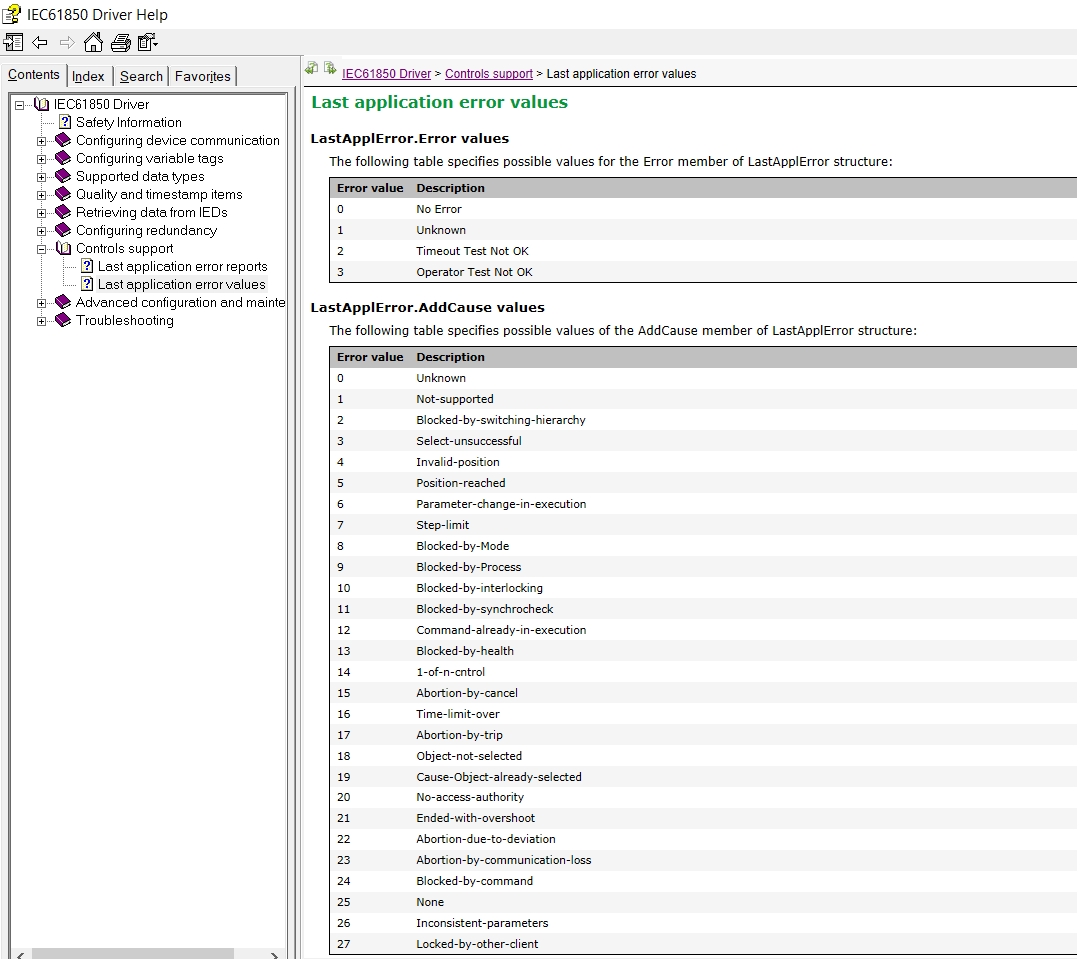
Task: Expand Configuring variable tags node
Action: (x=41, y=159)
